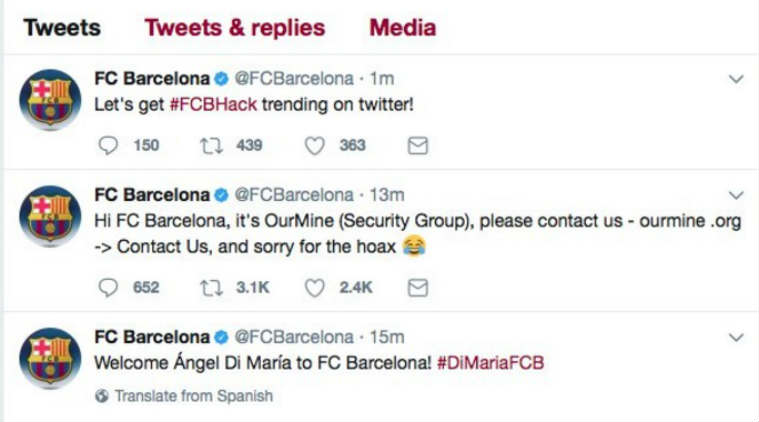Open the @FCBarcelona handle on the 13m tweet
This screenshot has width=759, height=422.
click(x=294, y=195)
